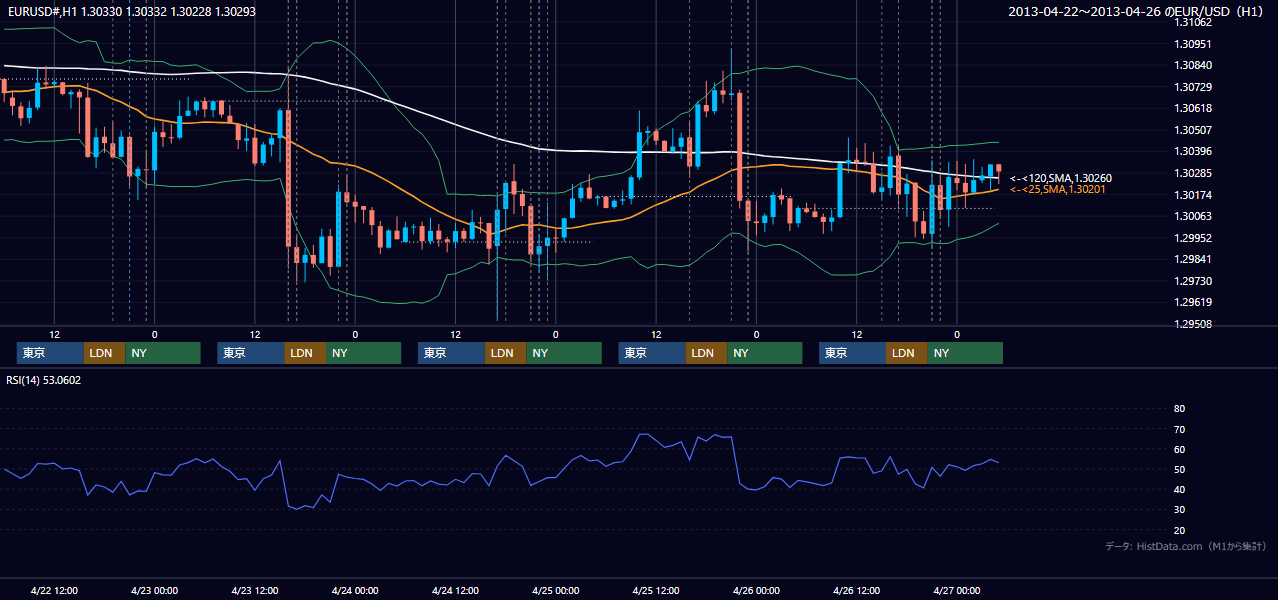The width and height of the screenshot is (1278, 600).
Task: Click the 4/23 12:00 time axis label
Action: [x=254, y=591]
